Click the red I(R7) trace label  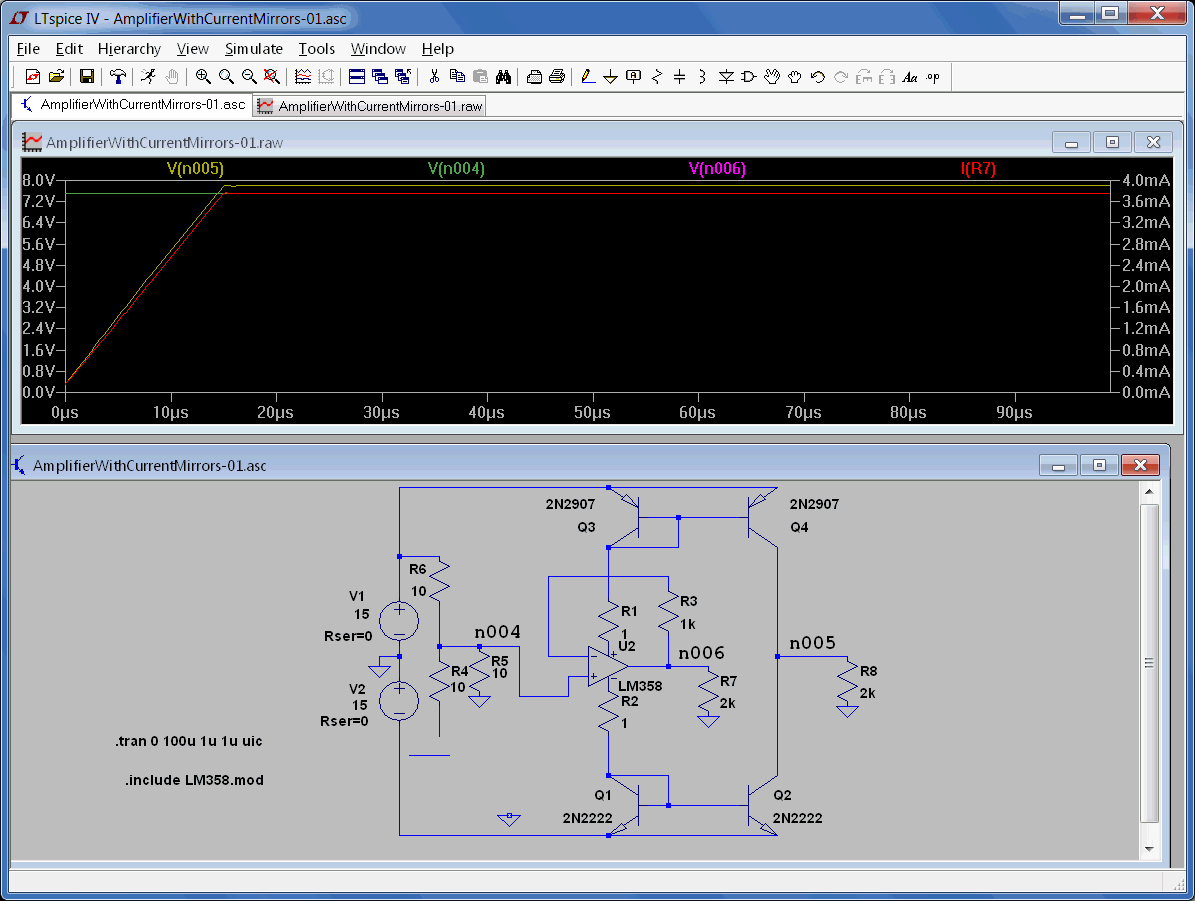(978, 168)
